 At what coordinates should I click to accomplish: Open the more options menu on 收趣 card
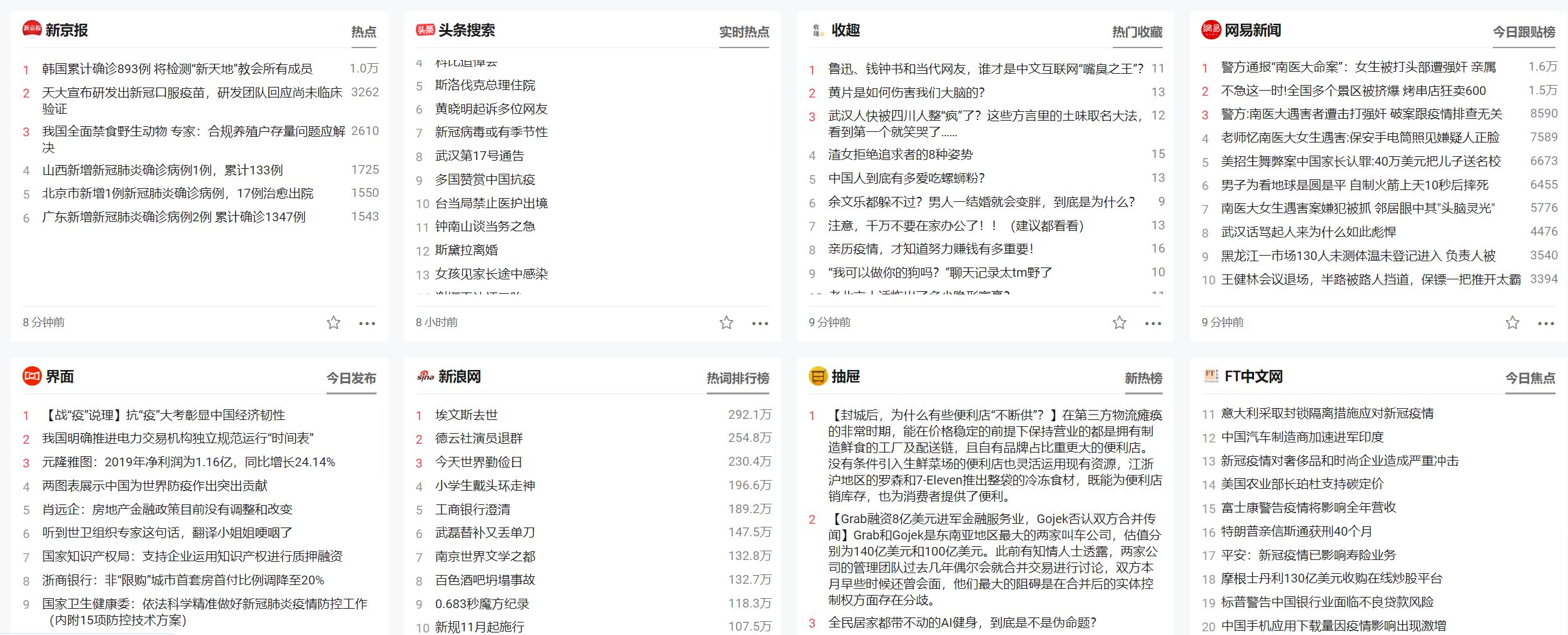point(1153,323)
